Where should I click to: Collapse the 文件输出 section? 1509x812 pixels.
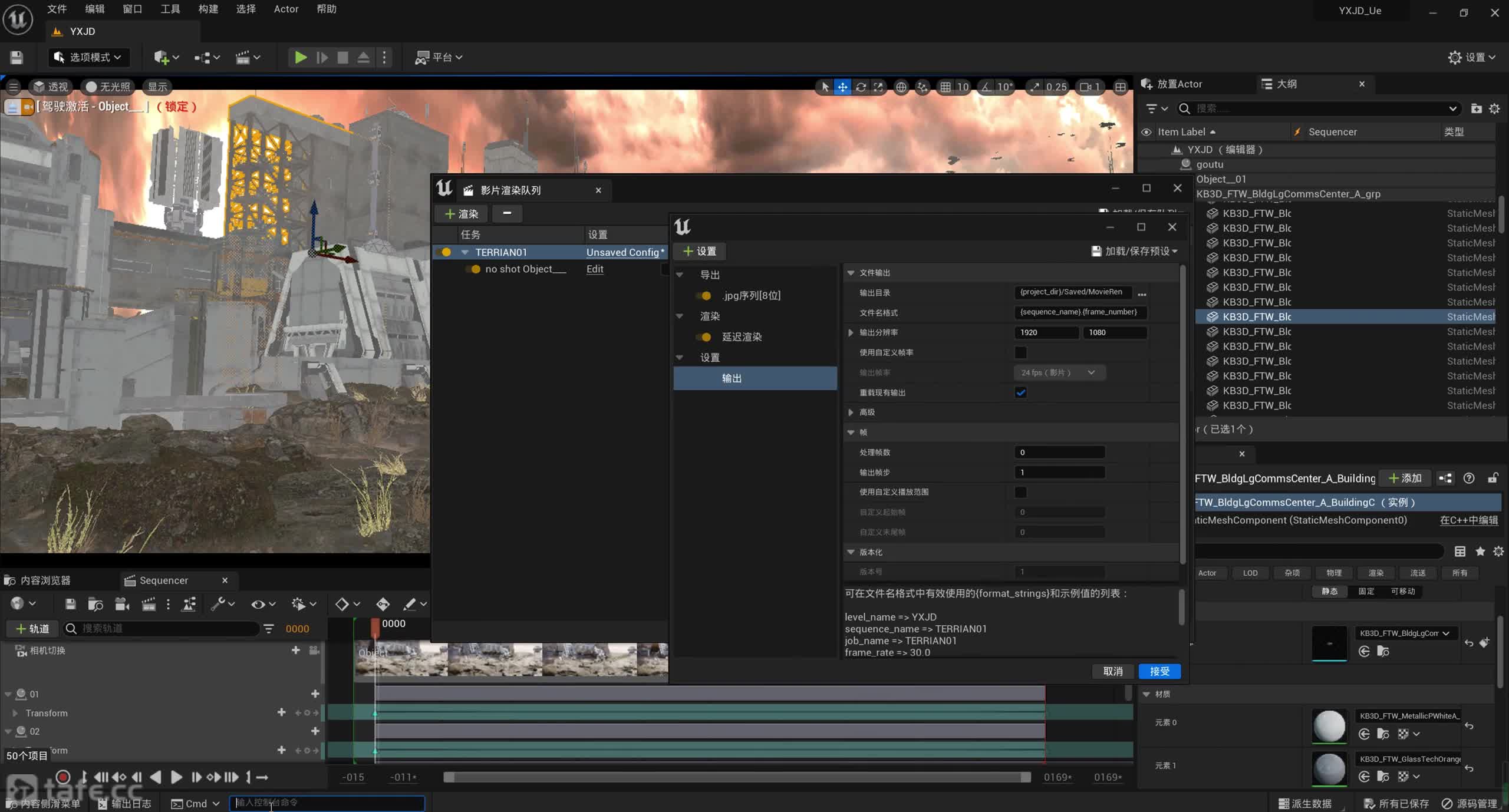coord(851,273)
